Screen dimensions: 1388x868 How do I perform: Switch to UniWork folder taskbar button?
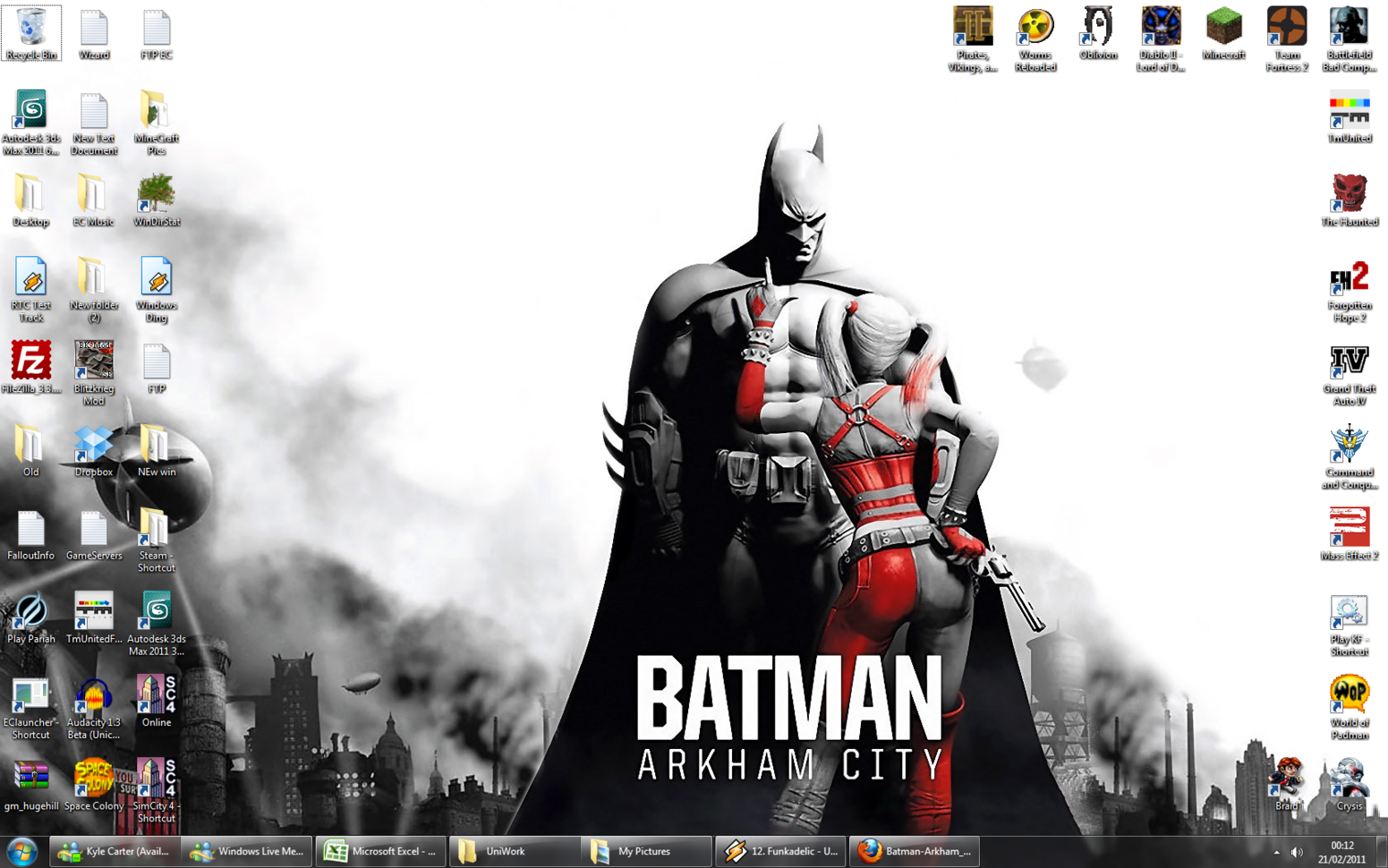pyautogui.click(x=514, y=851)
